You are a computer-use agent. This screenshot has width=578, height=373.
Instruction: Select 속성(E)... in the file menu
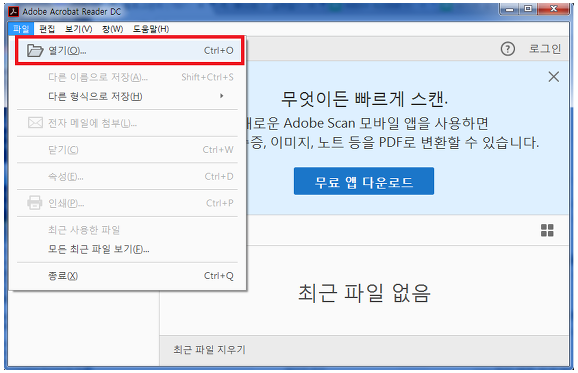(127, 176)
